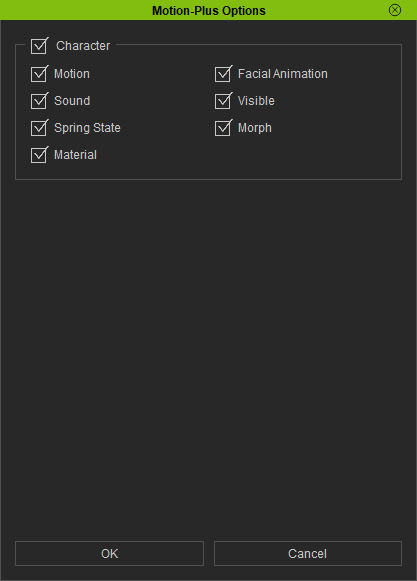Click the Material label text

(75, 155)
